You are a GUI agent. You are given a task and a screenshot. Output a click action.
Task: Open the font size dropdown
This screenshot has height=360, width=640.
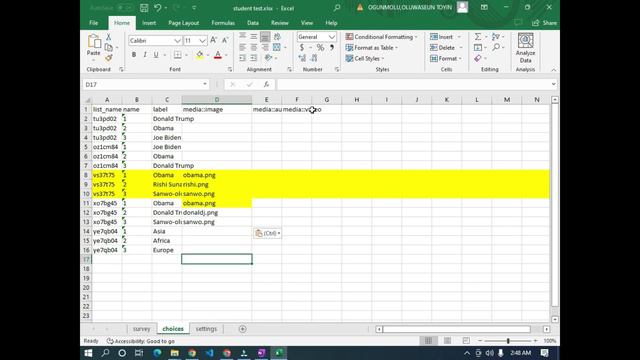coord(202,40)
